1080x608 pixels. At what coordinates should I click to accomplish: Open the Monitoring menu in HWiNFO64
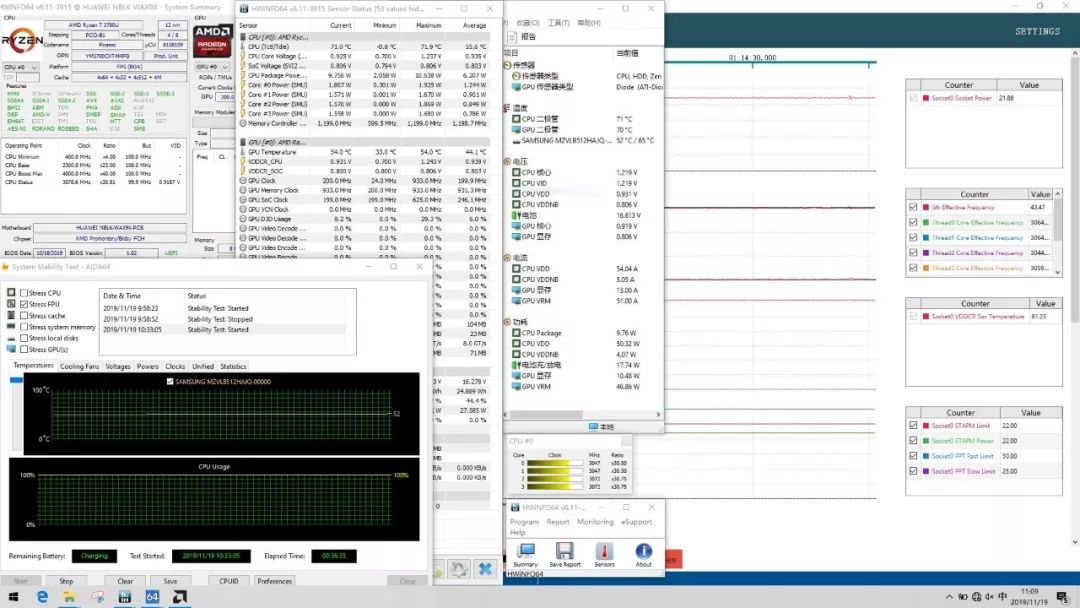pos(595,522)
